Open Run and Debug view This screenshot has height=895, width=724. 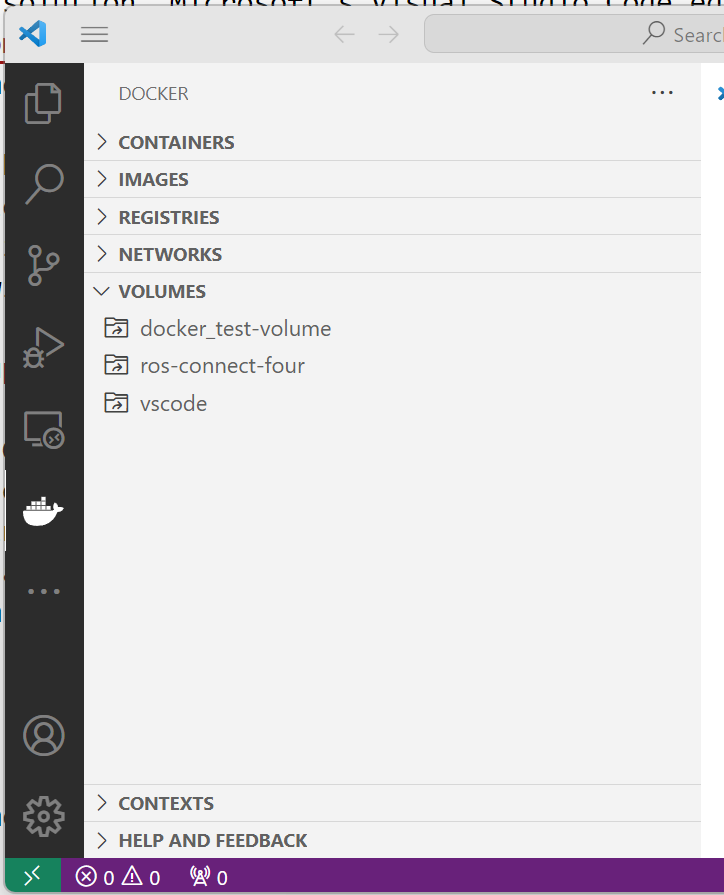43,347
